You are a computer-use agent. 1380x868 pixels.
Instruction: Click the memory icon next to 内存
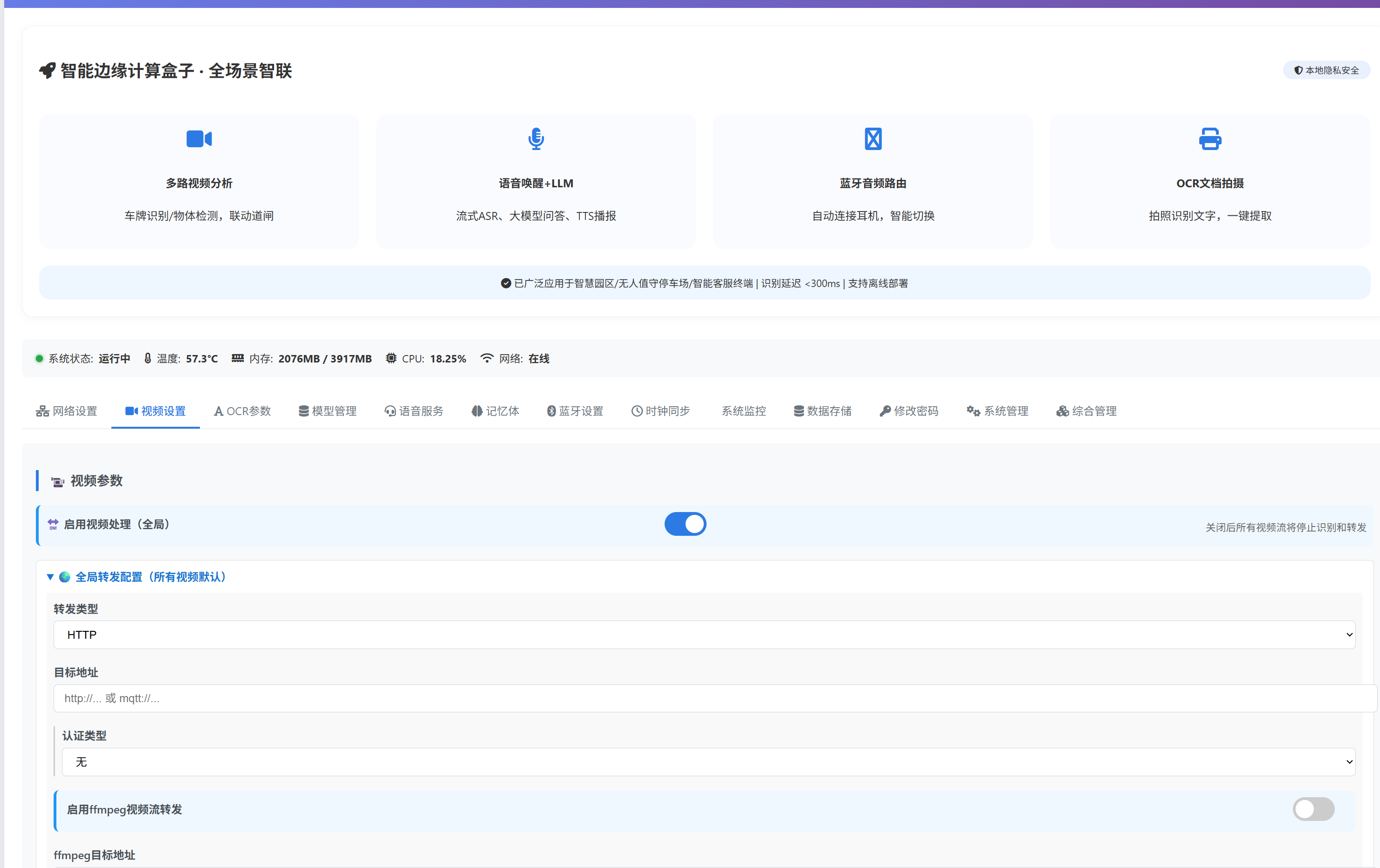tap(237, 358)
